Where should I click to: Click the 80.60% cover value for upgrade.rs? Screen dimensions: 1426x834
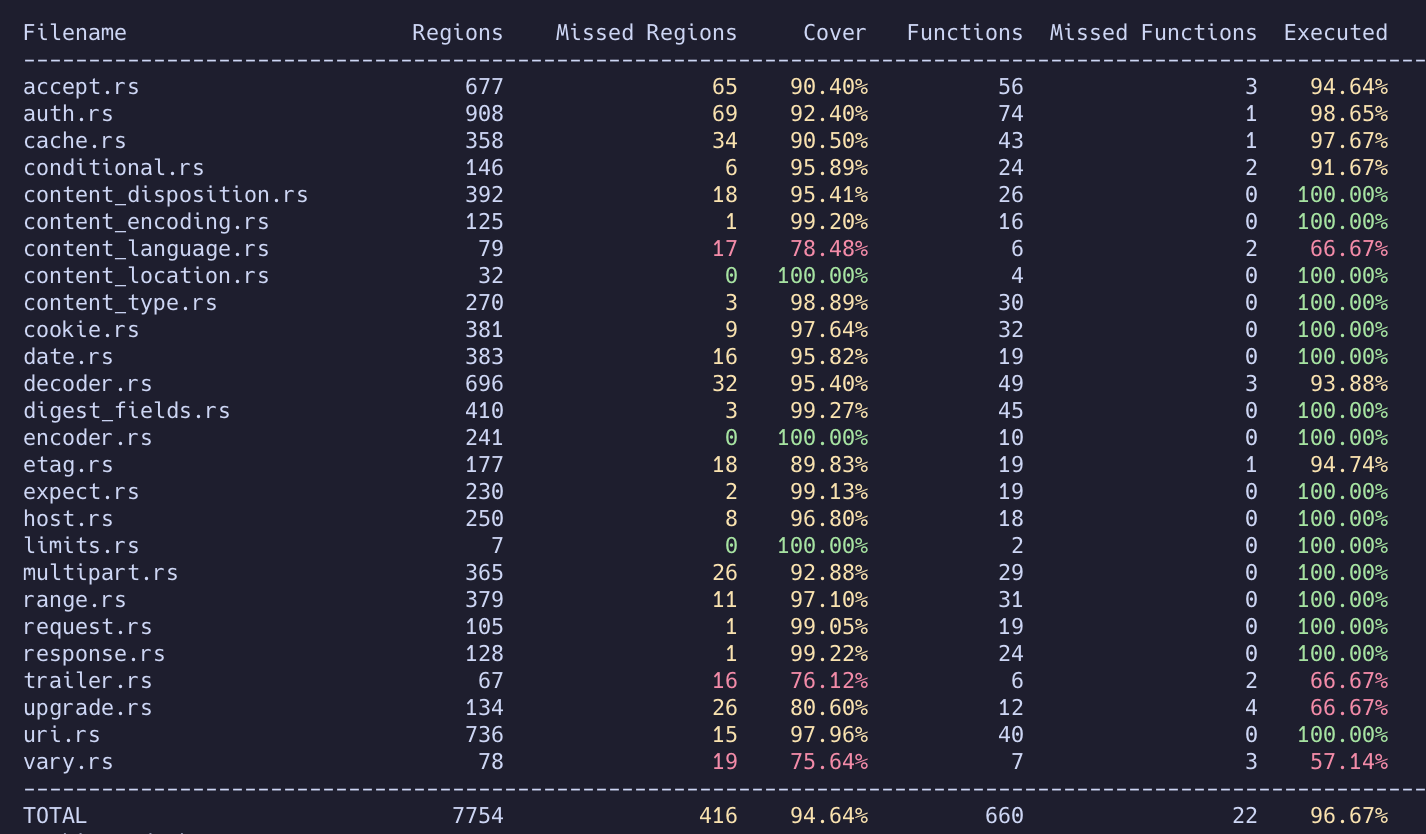click(829, 708)
